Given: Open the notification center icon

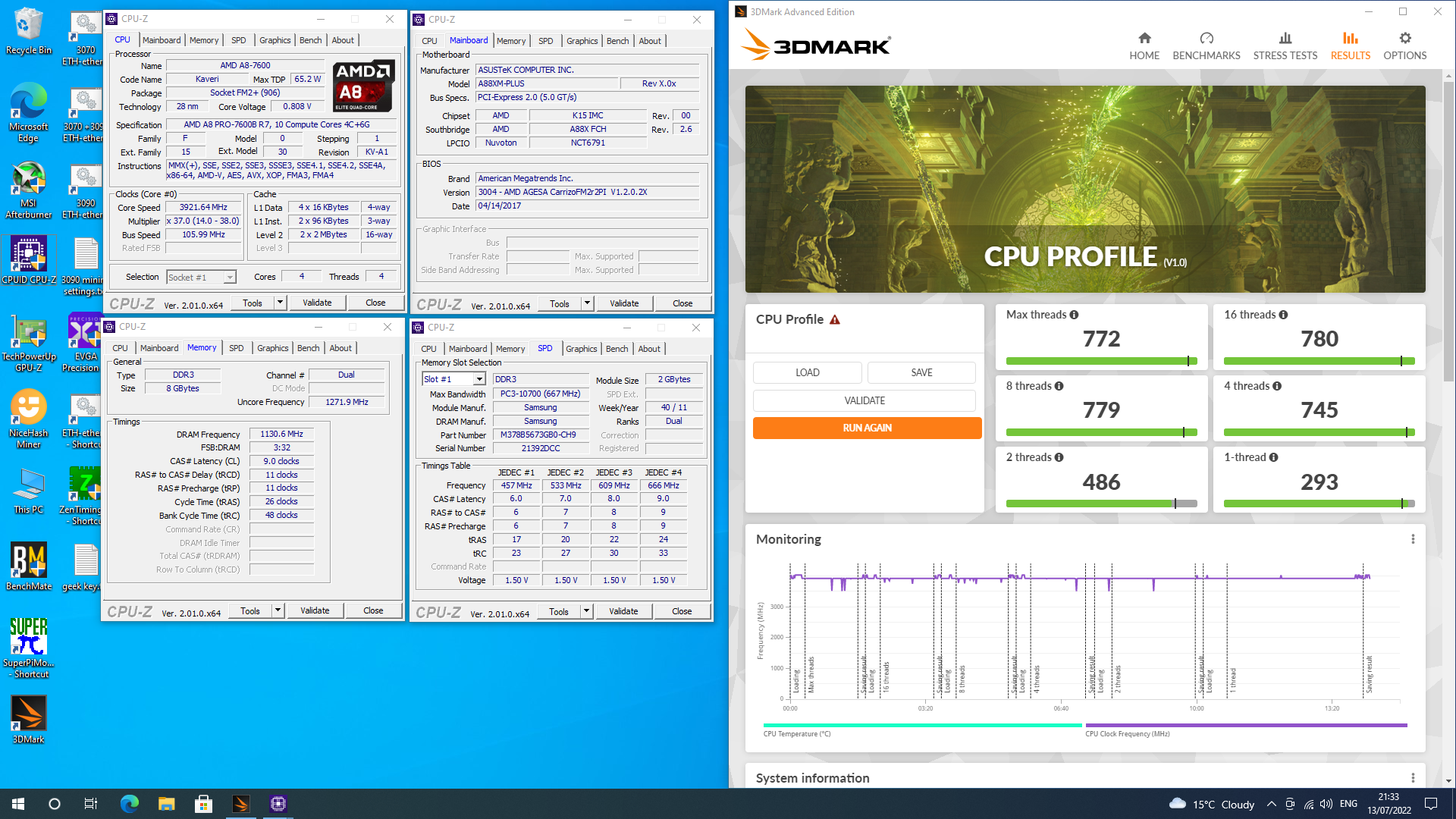Looking at the screenshot, I should point(1431,804).
